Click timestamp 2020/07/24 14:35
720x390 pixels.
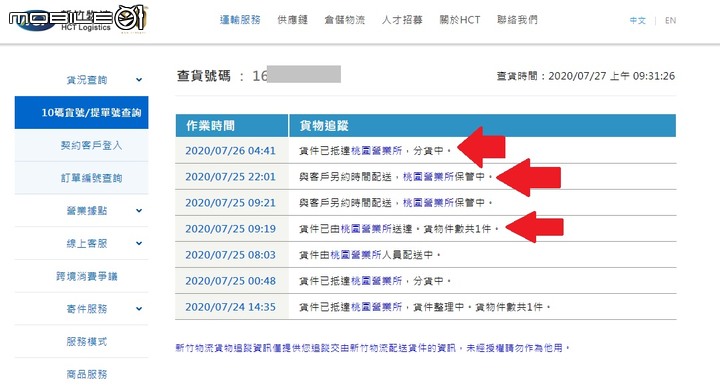(x=231, y=307)
